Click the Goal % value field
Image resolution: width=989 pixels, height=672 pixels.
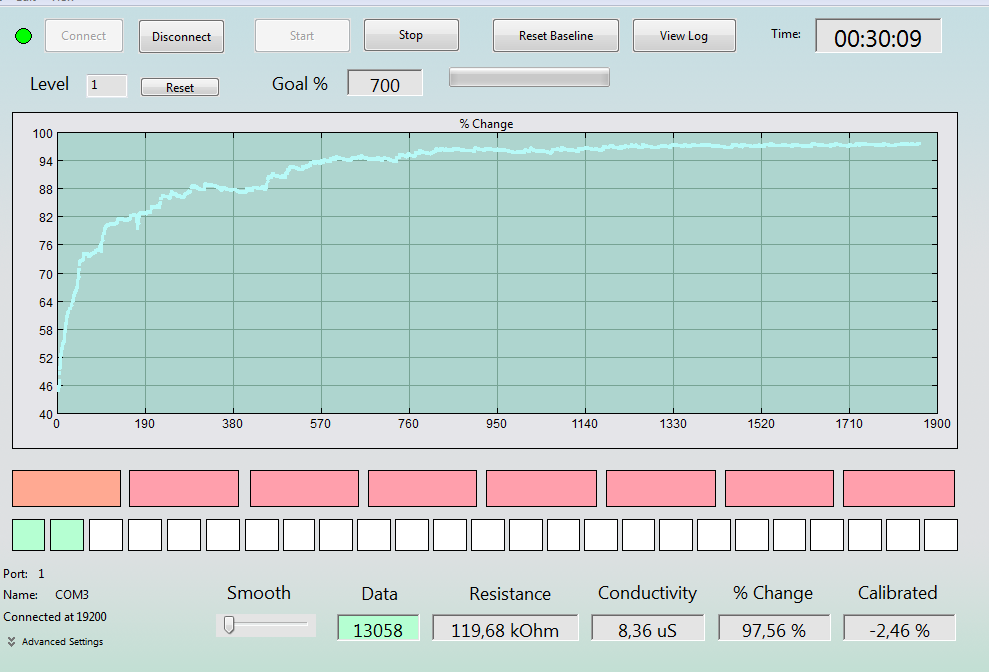[x=385, y=84]
